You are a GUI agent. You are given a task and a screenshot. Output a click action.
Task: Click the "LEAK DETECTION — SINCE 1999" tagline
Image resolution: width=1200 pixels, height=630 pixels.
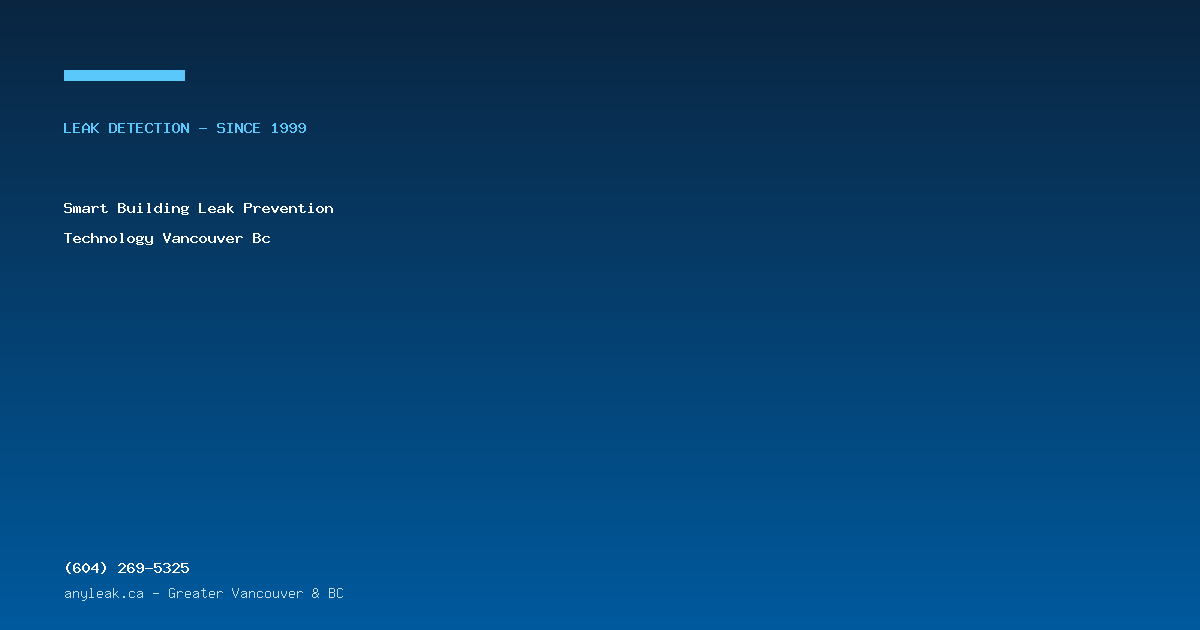pos(185,128)
